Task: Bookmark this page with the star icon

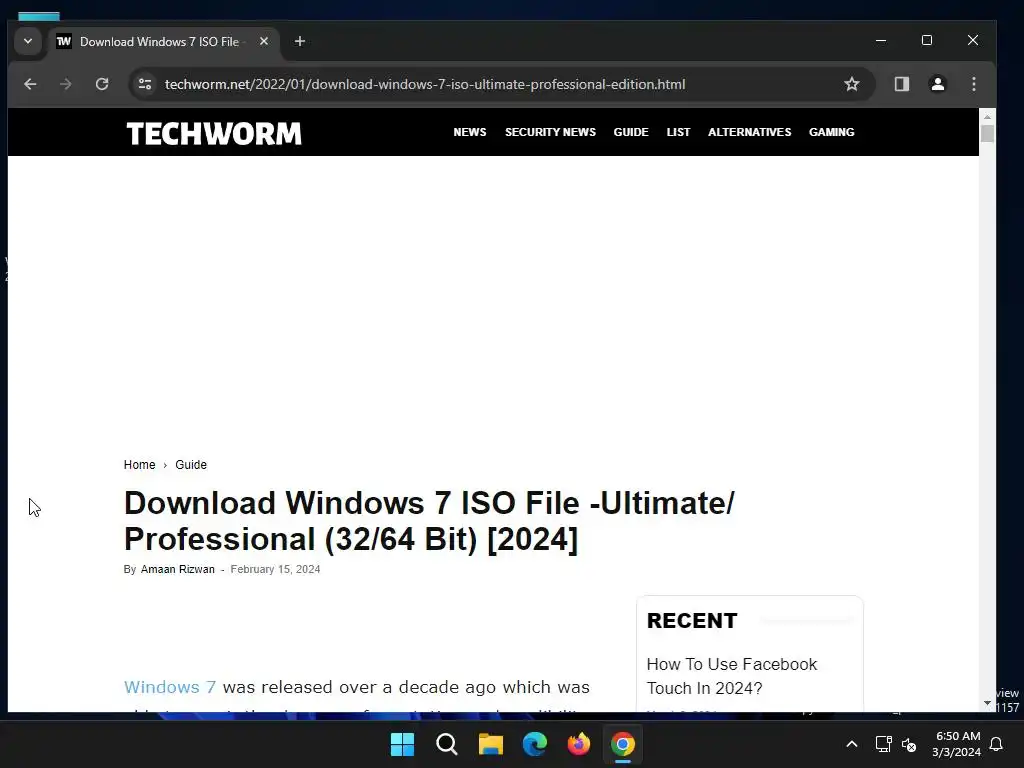Action: pyautogui.click(x=852, y=84)
